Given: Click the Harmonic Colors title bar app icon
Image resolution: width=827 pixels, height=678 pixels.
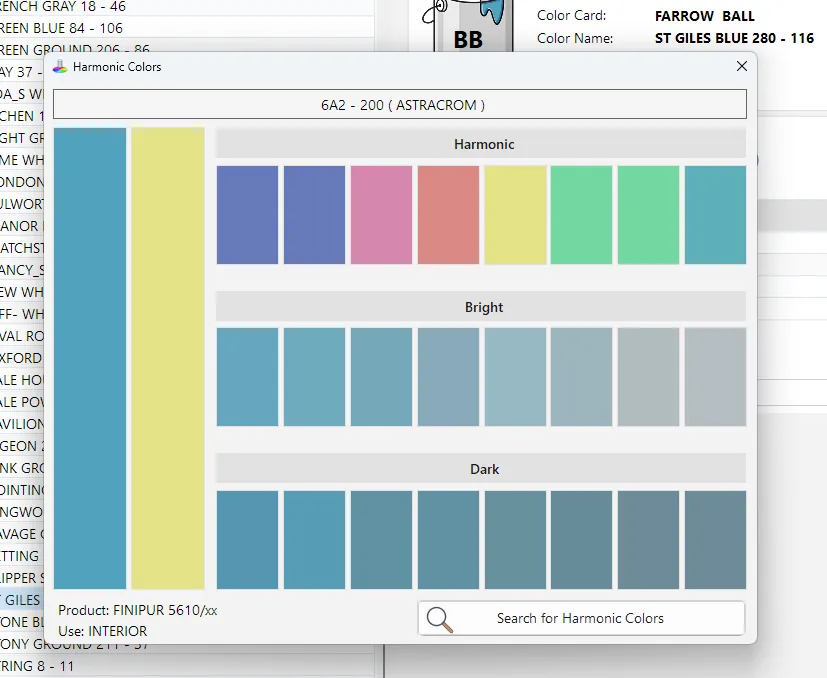Looking at the screenshot, I should click(60, 67).
